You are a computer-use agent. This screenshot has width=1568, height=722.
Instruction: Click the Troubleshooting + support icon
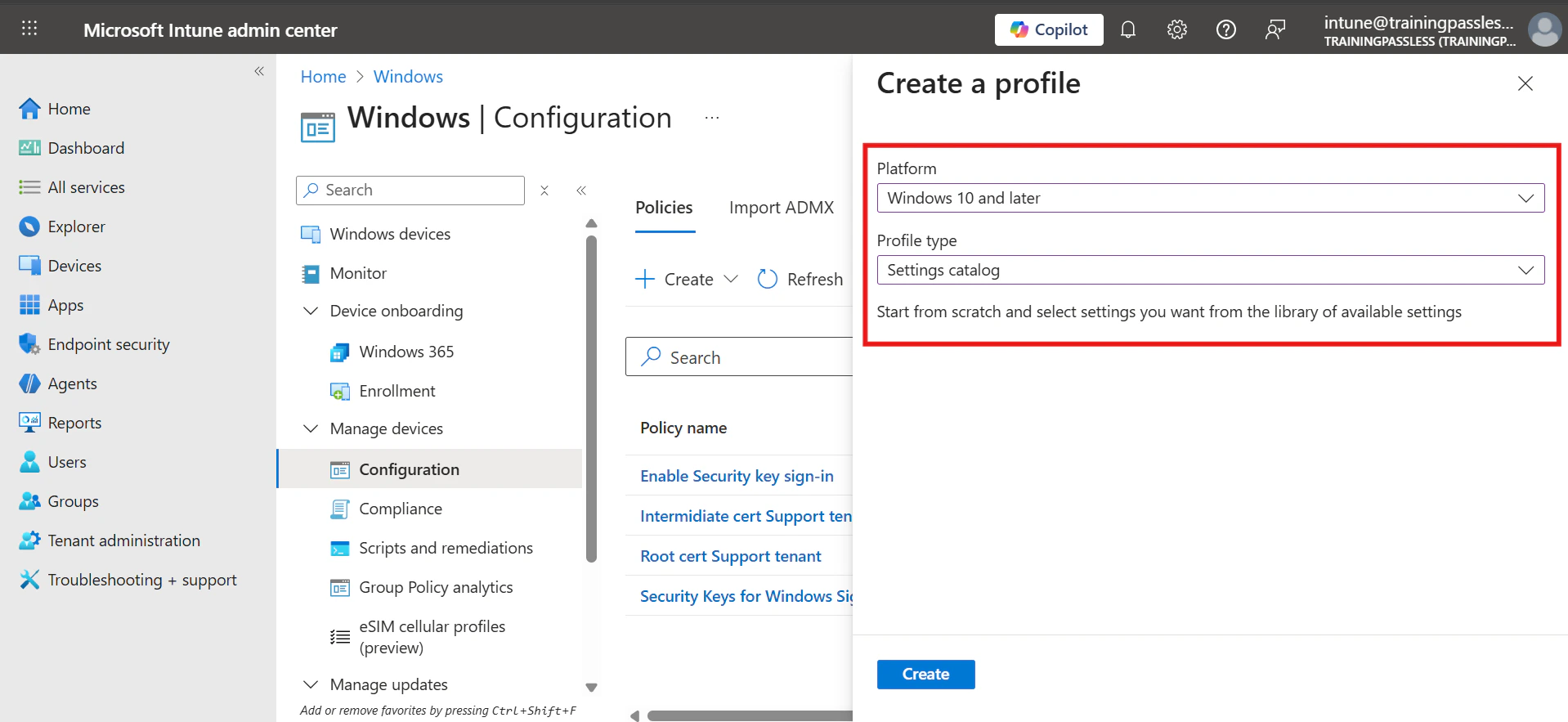29,580
